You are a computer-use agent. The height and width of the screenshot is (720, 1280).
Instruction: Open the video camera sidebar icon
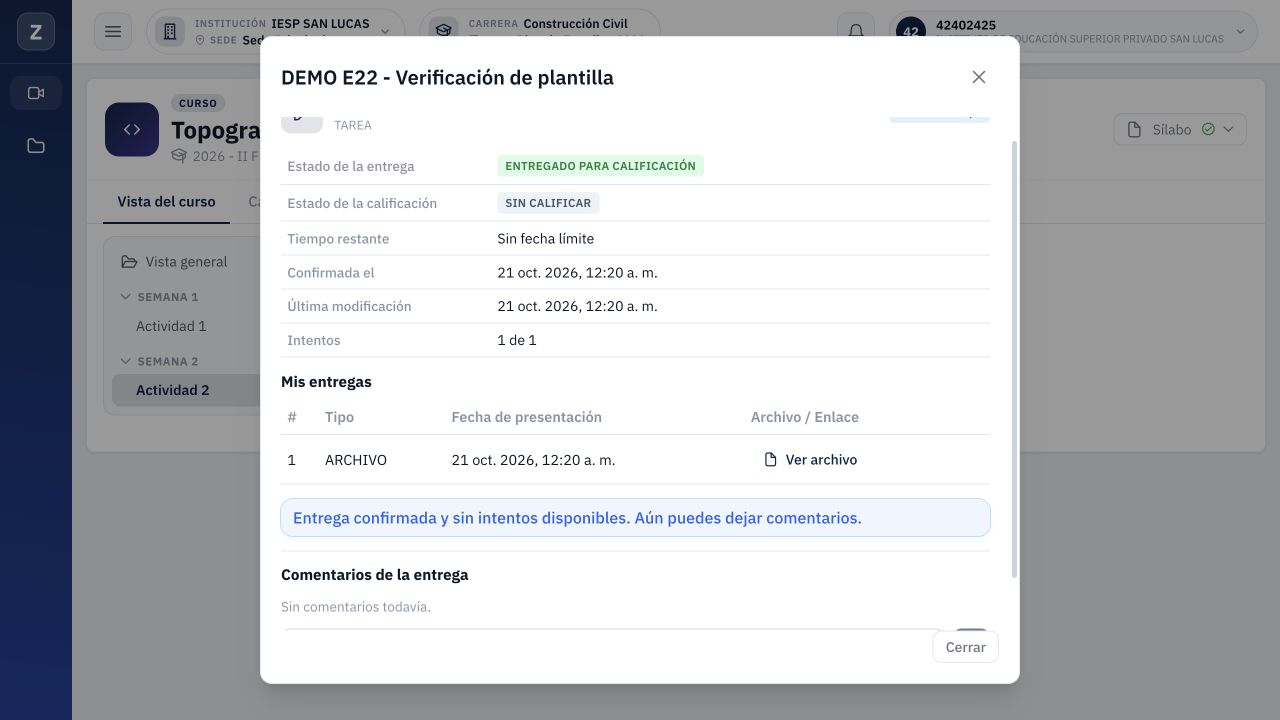[36, 93]
